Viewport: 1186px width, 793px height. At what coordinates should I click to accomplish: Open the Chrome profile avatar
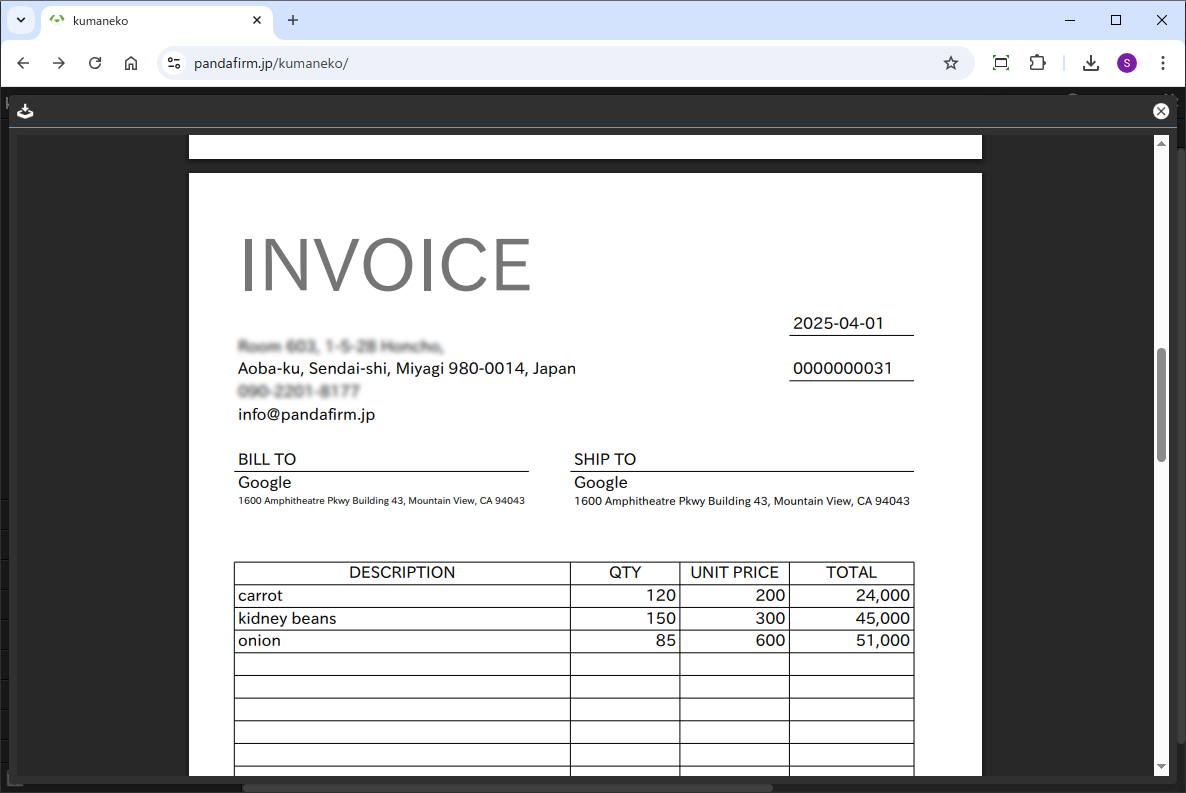[x=1127, y=63]
